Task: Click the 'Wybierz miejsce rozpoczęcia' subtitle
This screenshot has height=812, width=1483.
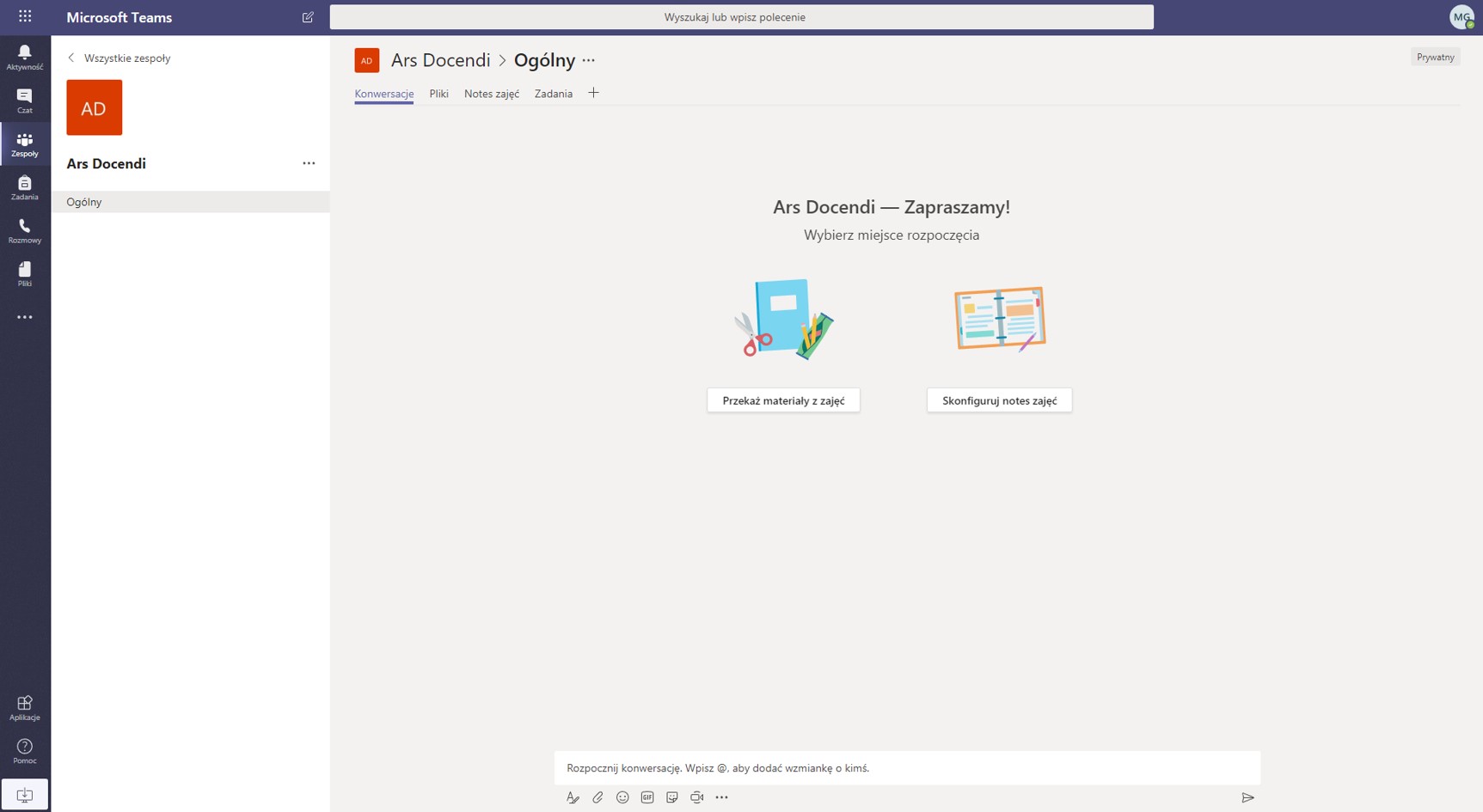Action: pos(892,235)
